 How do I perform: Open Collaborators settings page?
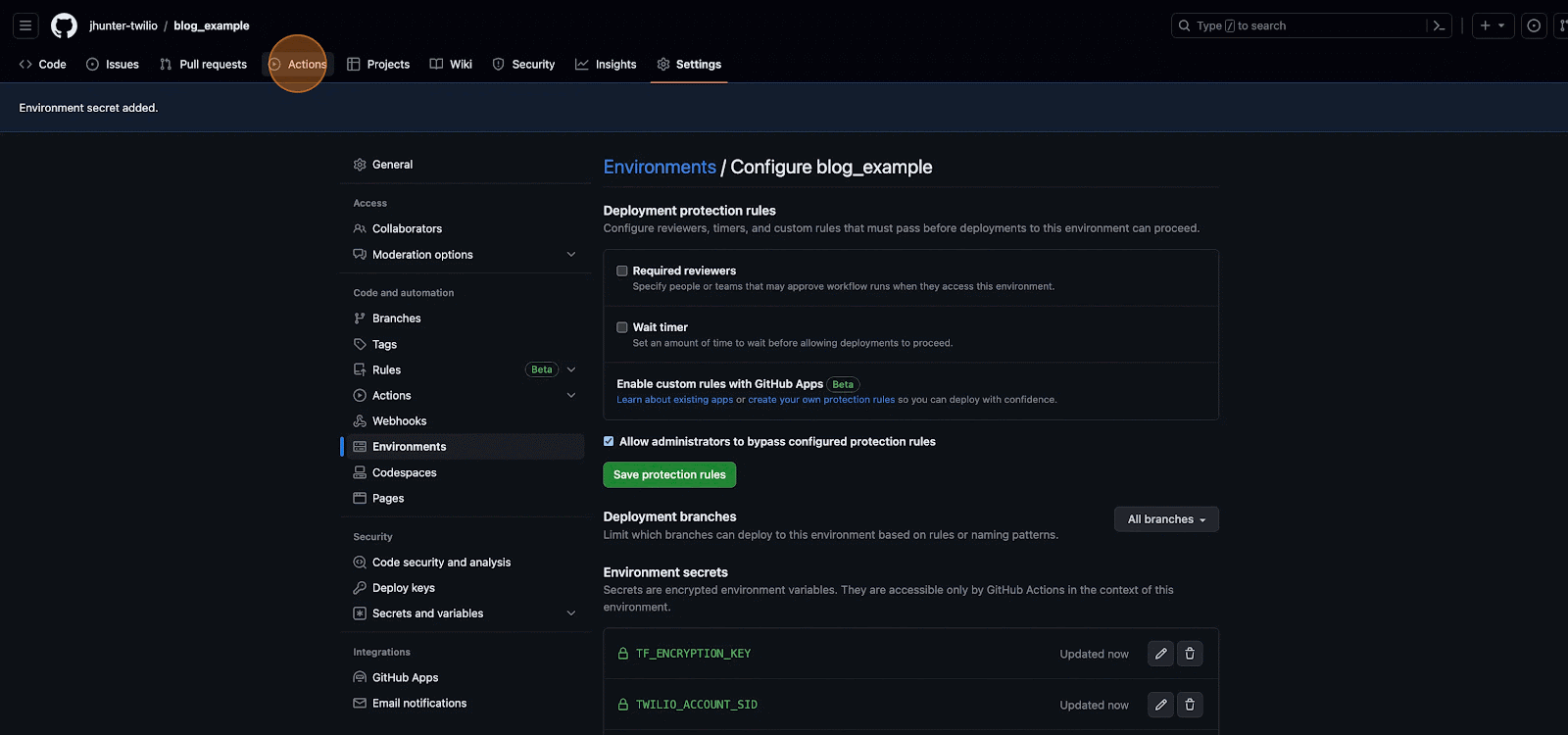463,228
